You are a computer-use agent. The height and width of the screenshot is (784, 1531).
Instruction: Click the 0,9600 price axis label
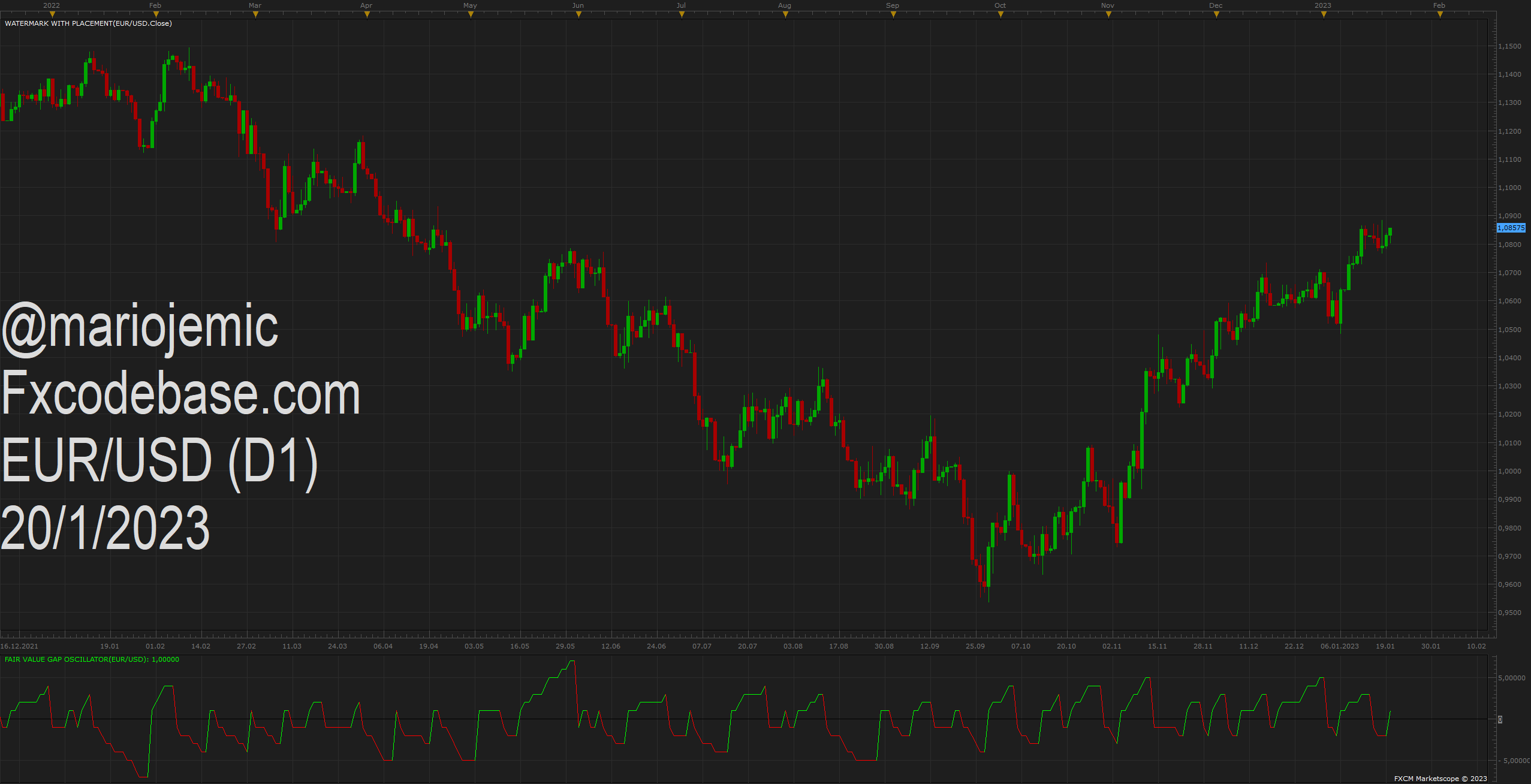[x=1509, y=584]
